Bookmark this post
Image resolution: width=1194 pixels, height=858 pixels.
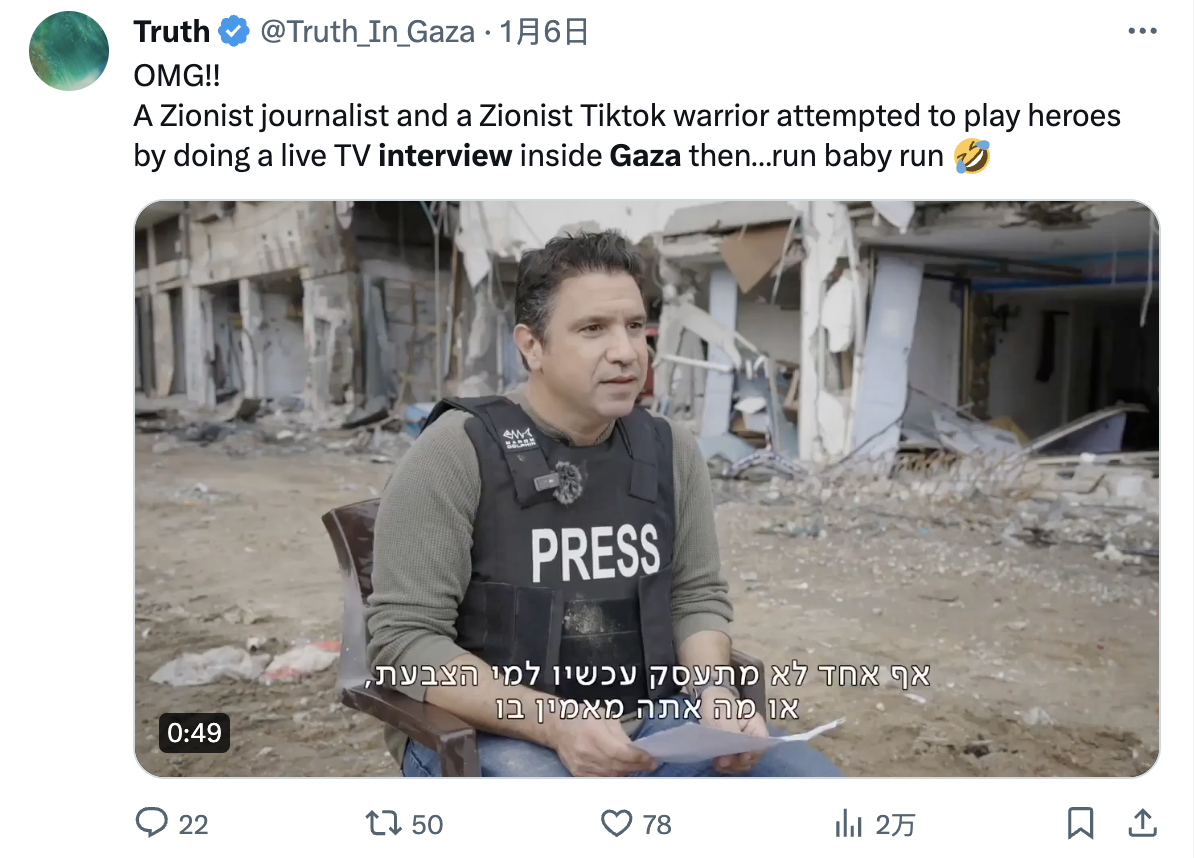(x=1081, y=823)
